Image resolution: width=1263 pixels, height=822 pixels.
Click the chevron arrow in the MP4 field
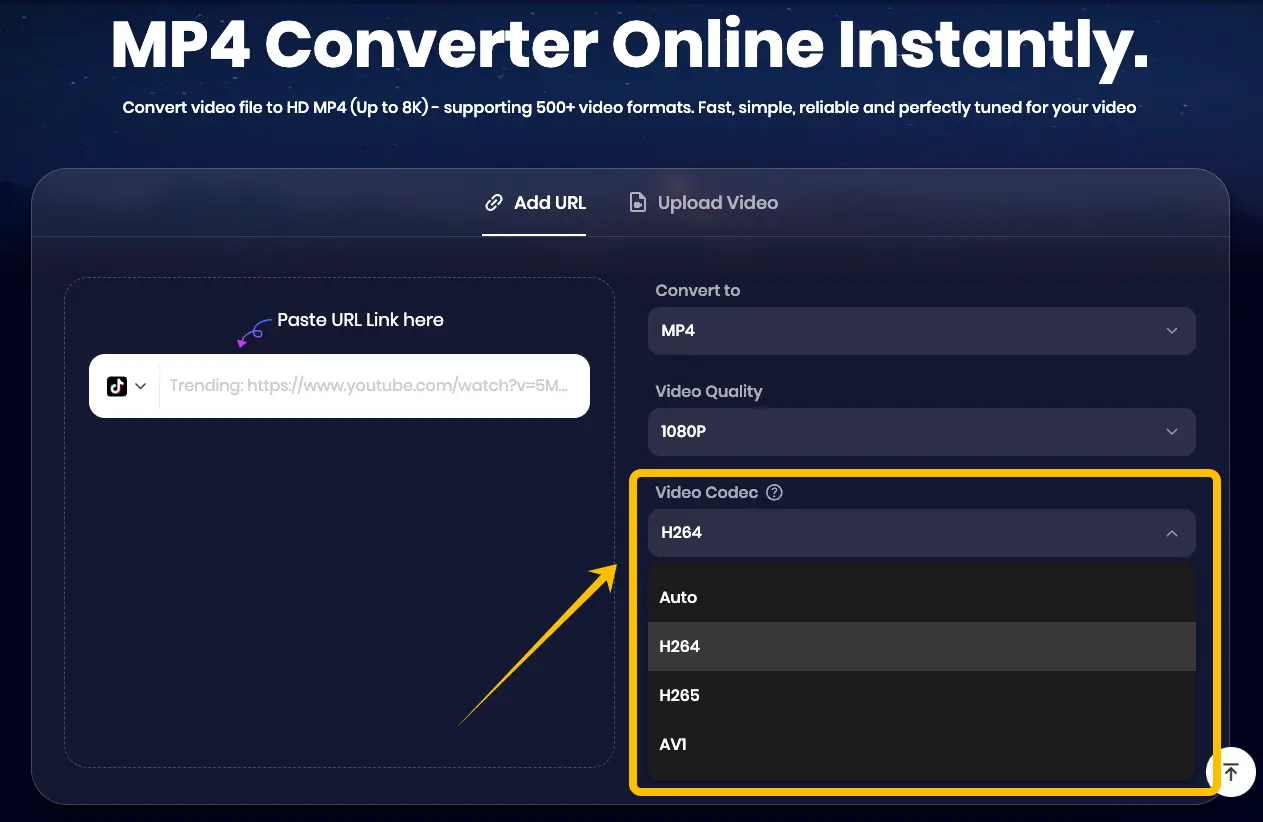pyautogui.click(x=1172, y=331)
